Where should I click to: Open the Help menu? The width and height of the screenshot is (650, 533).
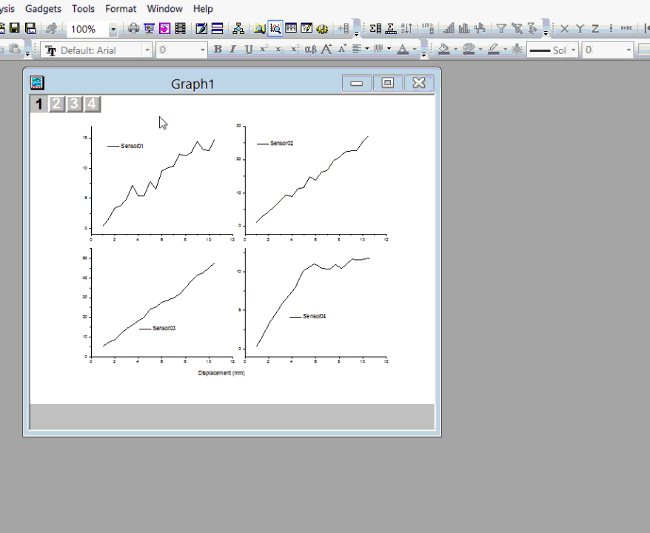[x=203, y=9]
